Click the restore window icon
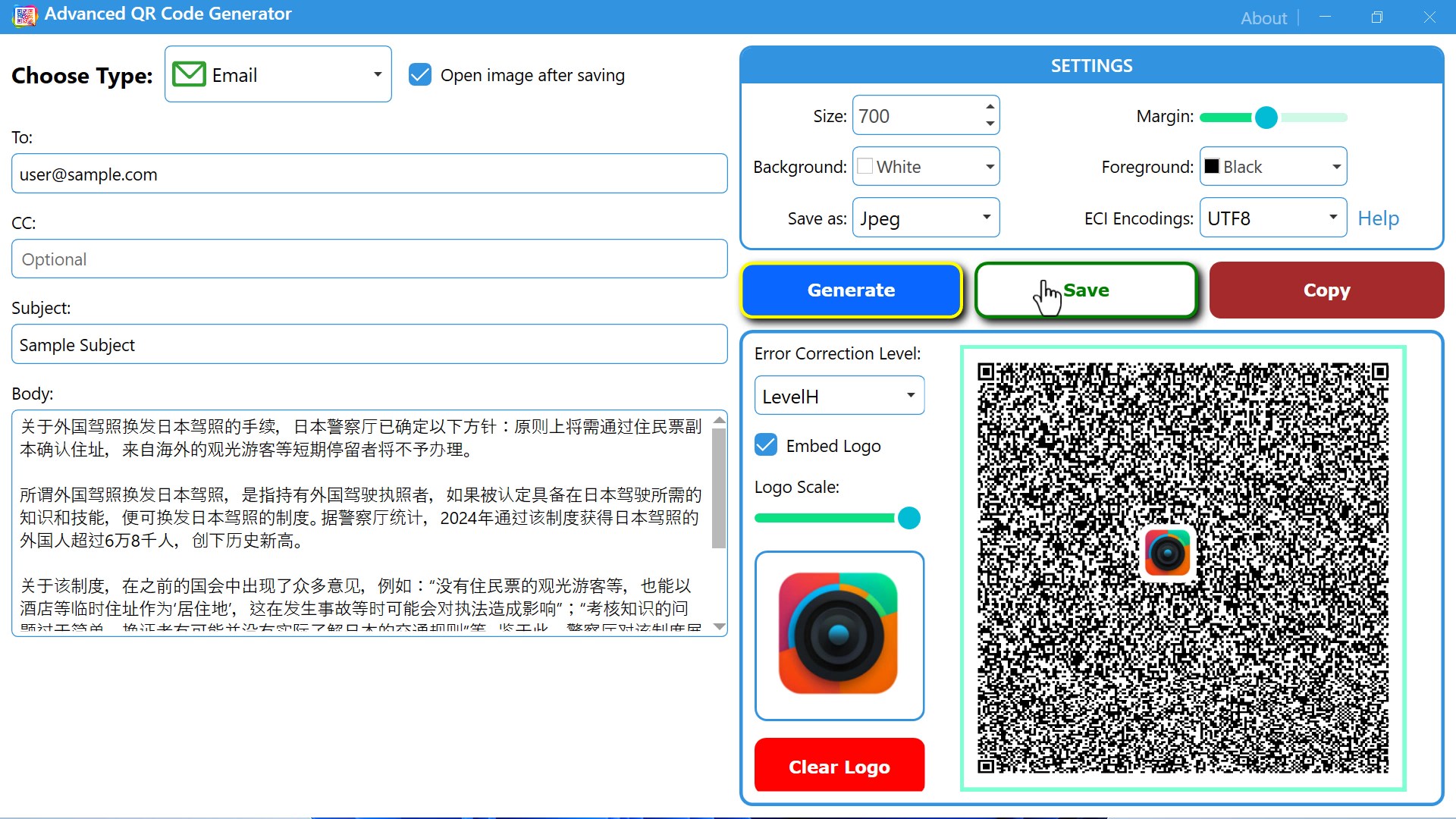The width and height of the screenshot is (1456, 819). point(1377,17)
